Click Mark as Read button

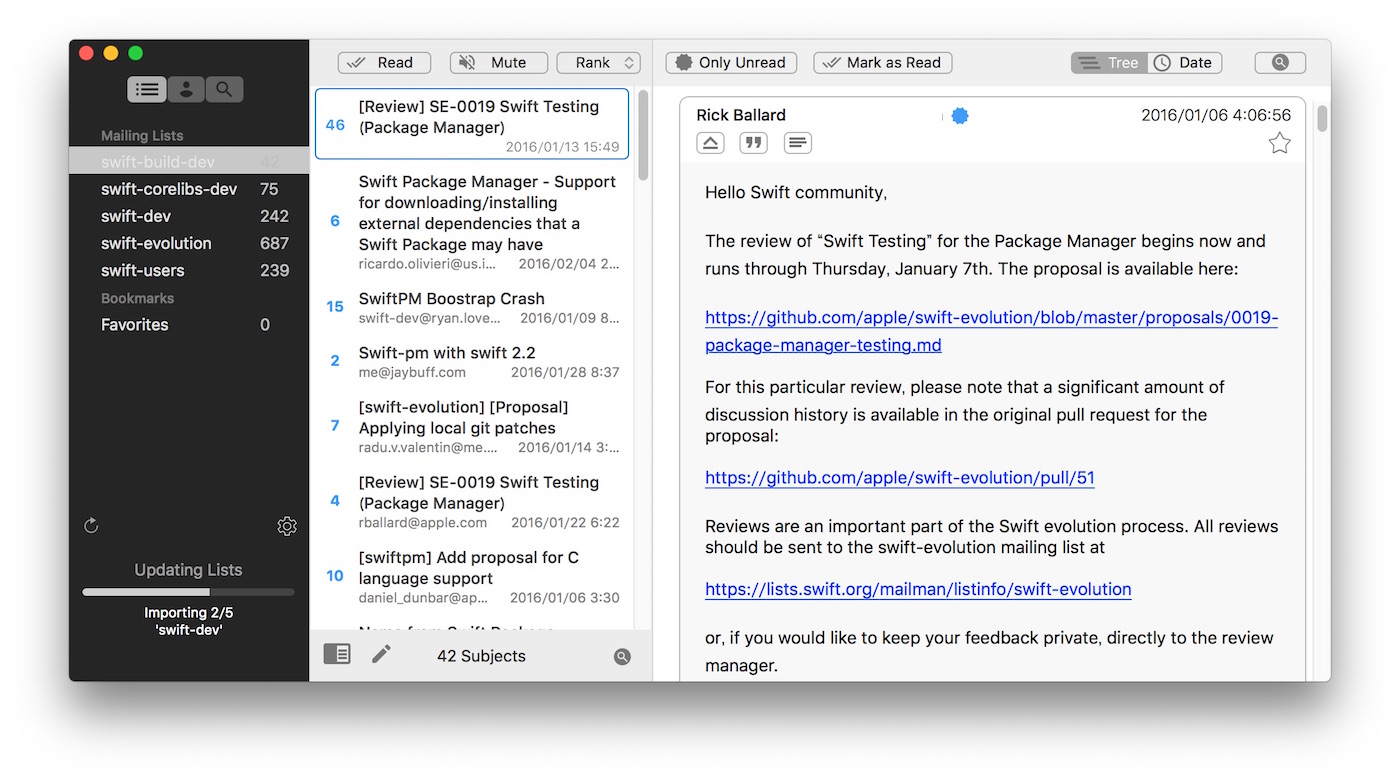click(x=883, y=63)
